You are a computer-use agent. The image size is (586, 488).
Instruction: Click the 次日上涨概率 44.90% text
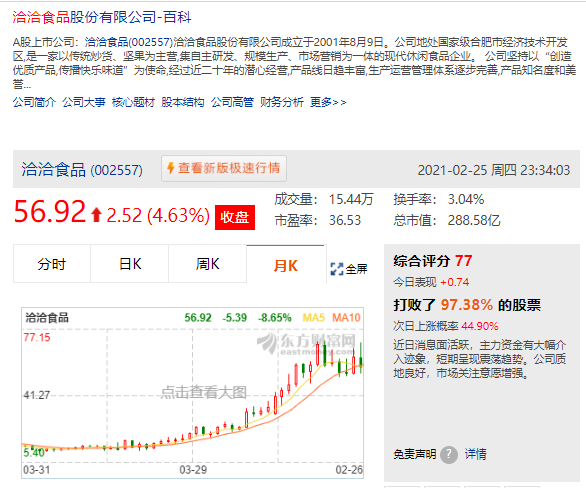[x=445, y=326]
